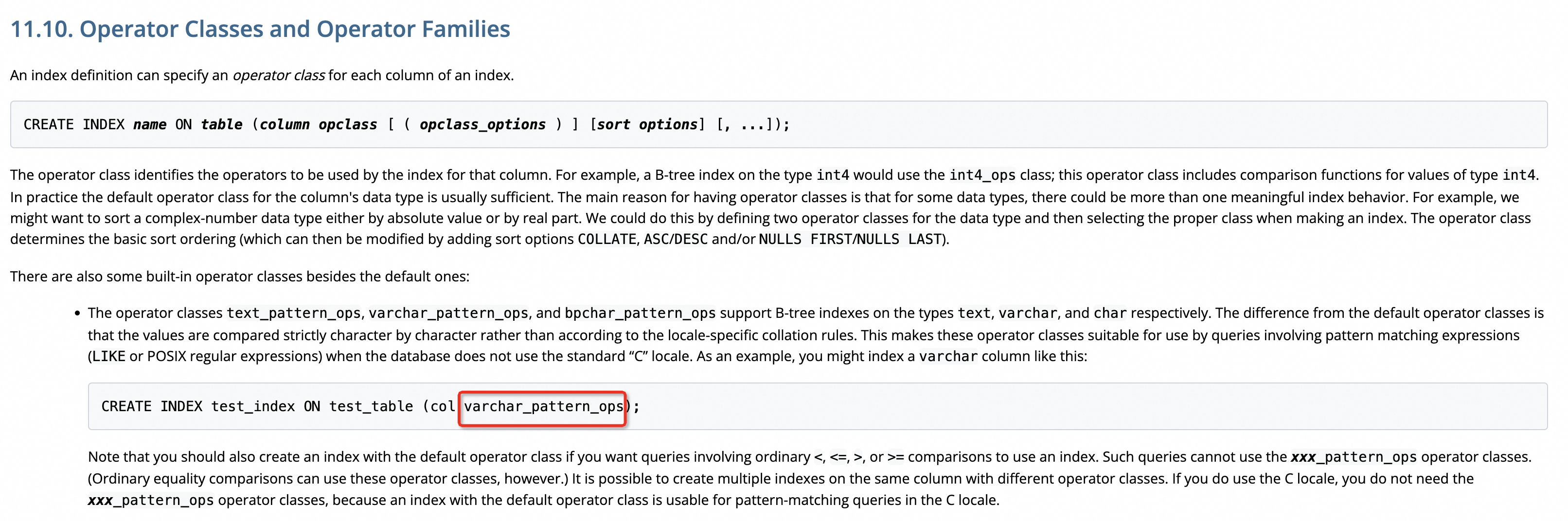Click "bpchar_pattern_ops" in the bullet paragraph

[x=640, y=313]
